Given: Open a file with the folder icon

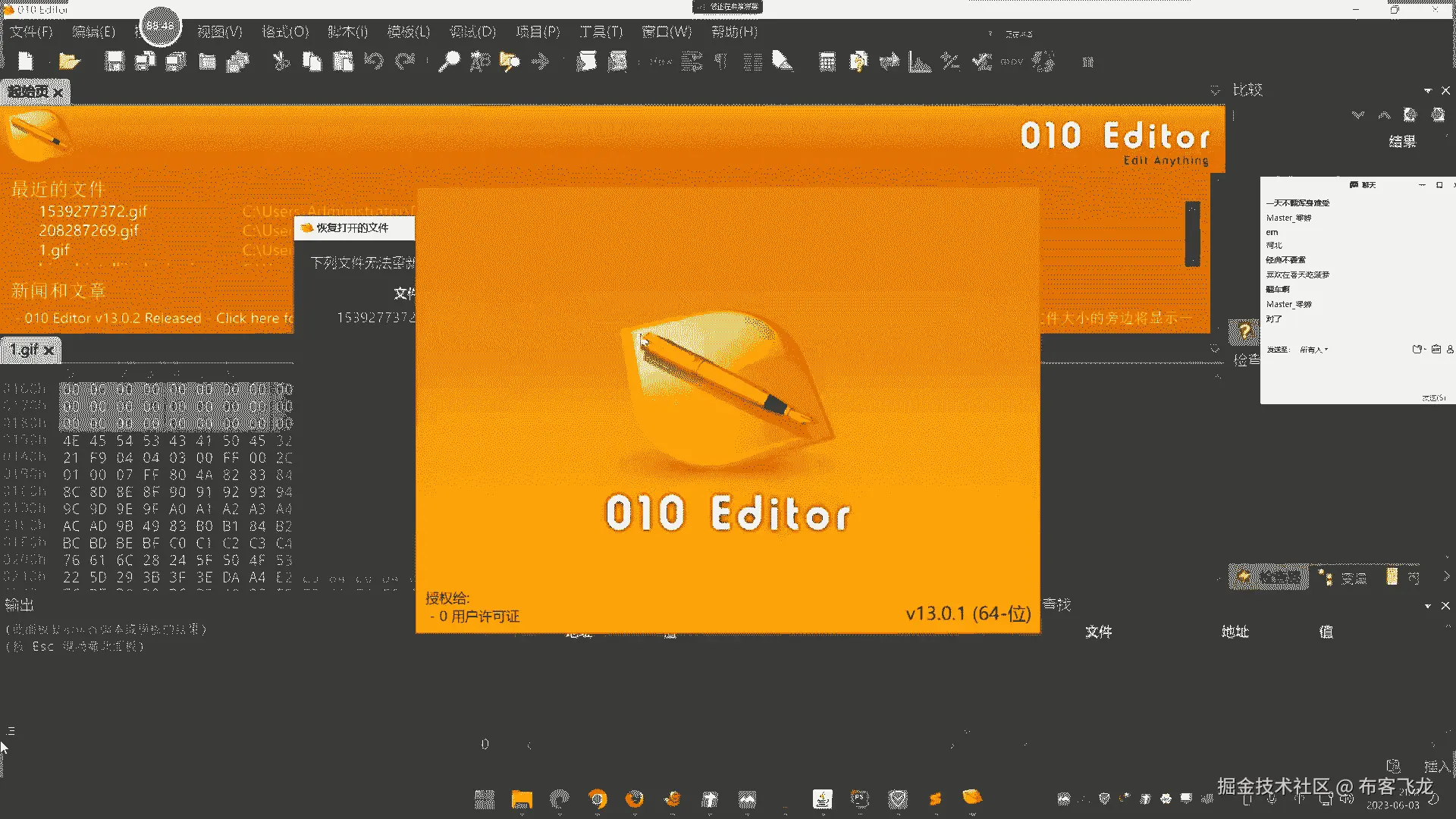Looking at the screenshot, I should tap(69, 61).
